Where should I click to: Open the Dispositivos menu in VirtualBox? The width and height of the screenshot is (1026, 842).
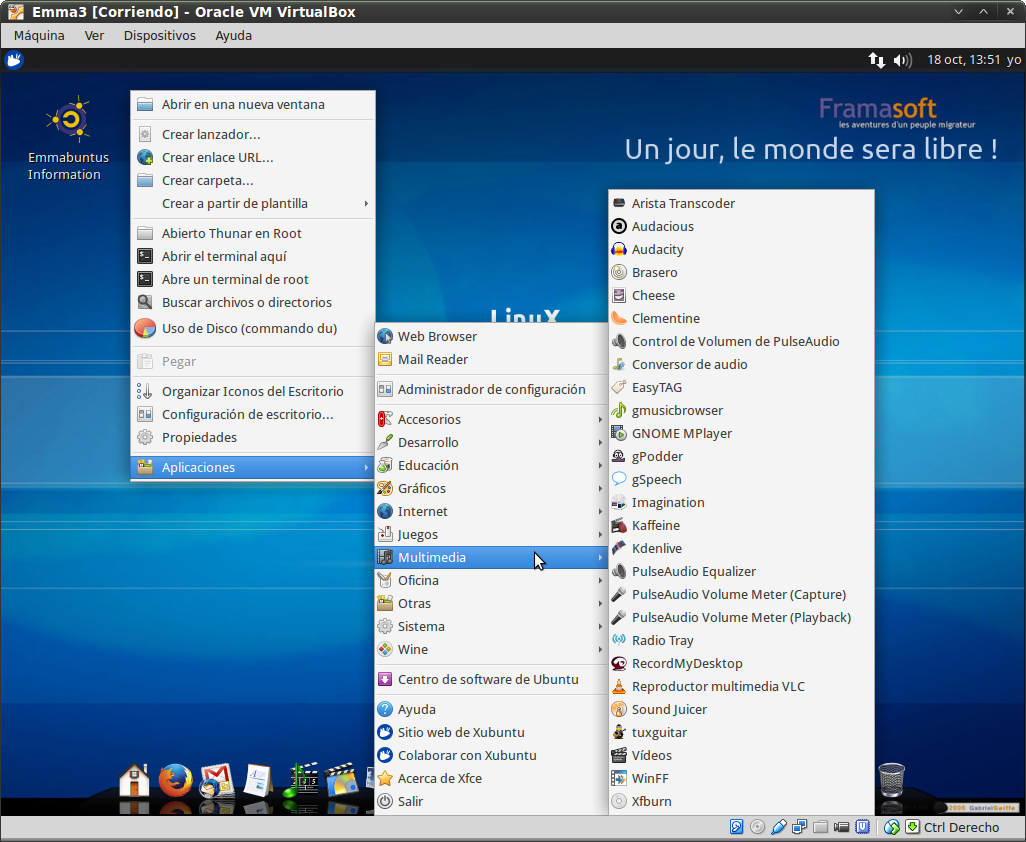click(159, 35)
